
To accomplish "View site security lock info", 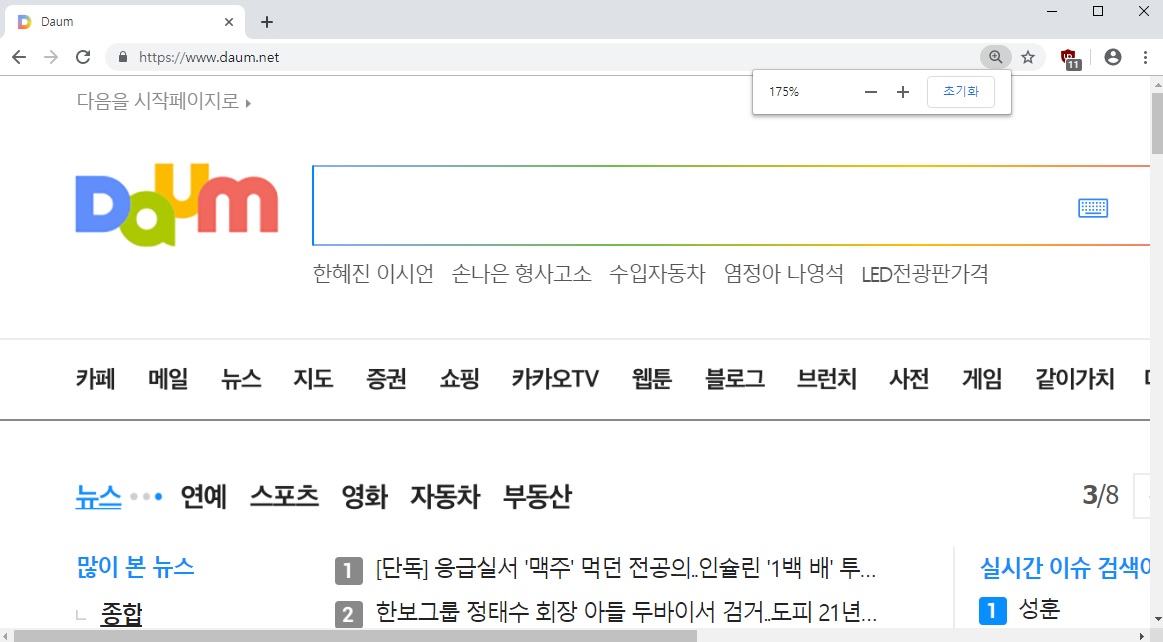I will (123, 57).
